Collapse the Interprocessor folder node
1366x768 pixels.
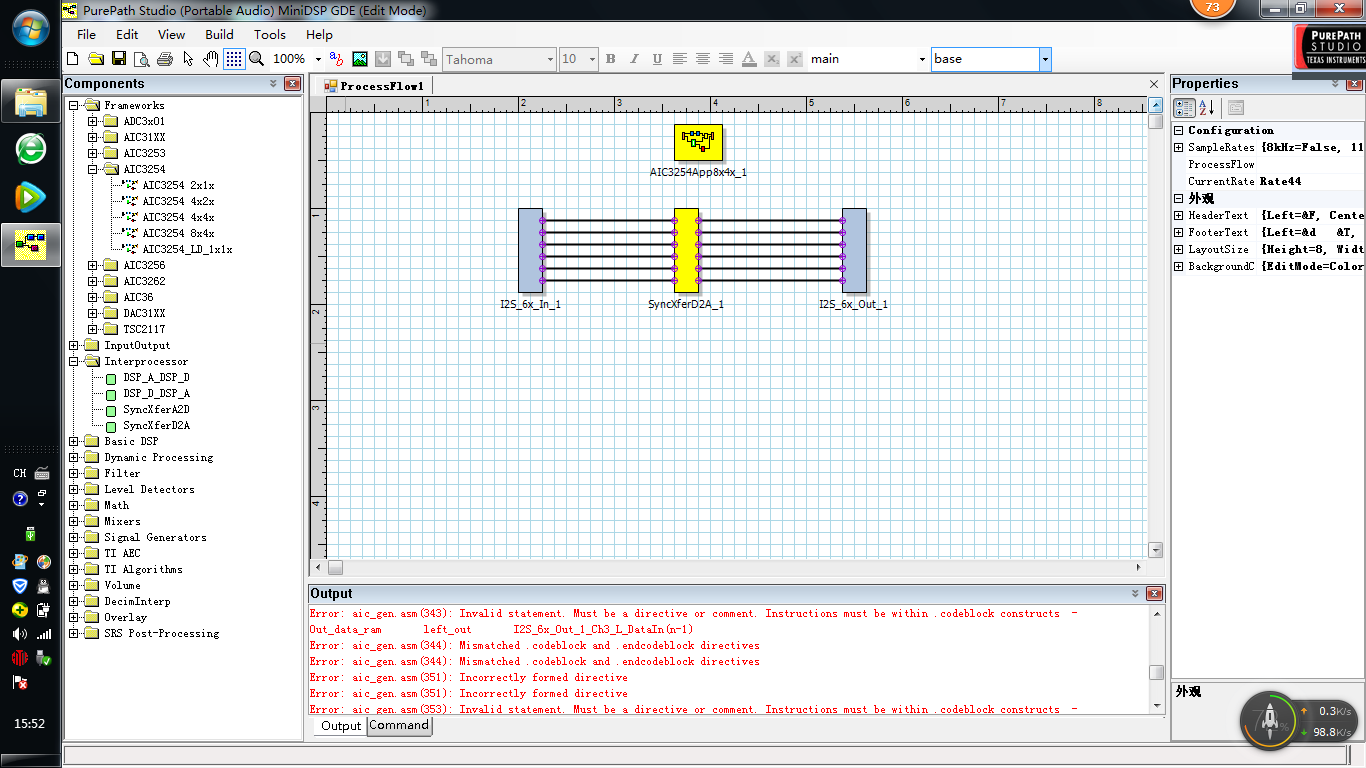click(74, 361)
